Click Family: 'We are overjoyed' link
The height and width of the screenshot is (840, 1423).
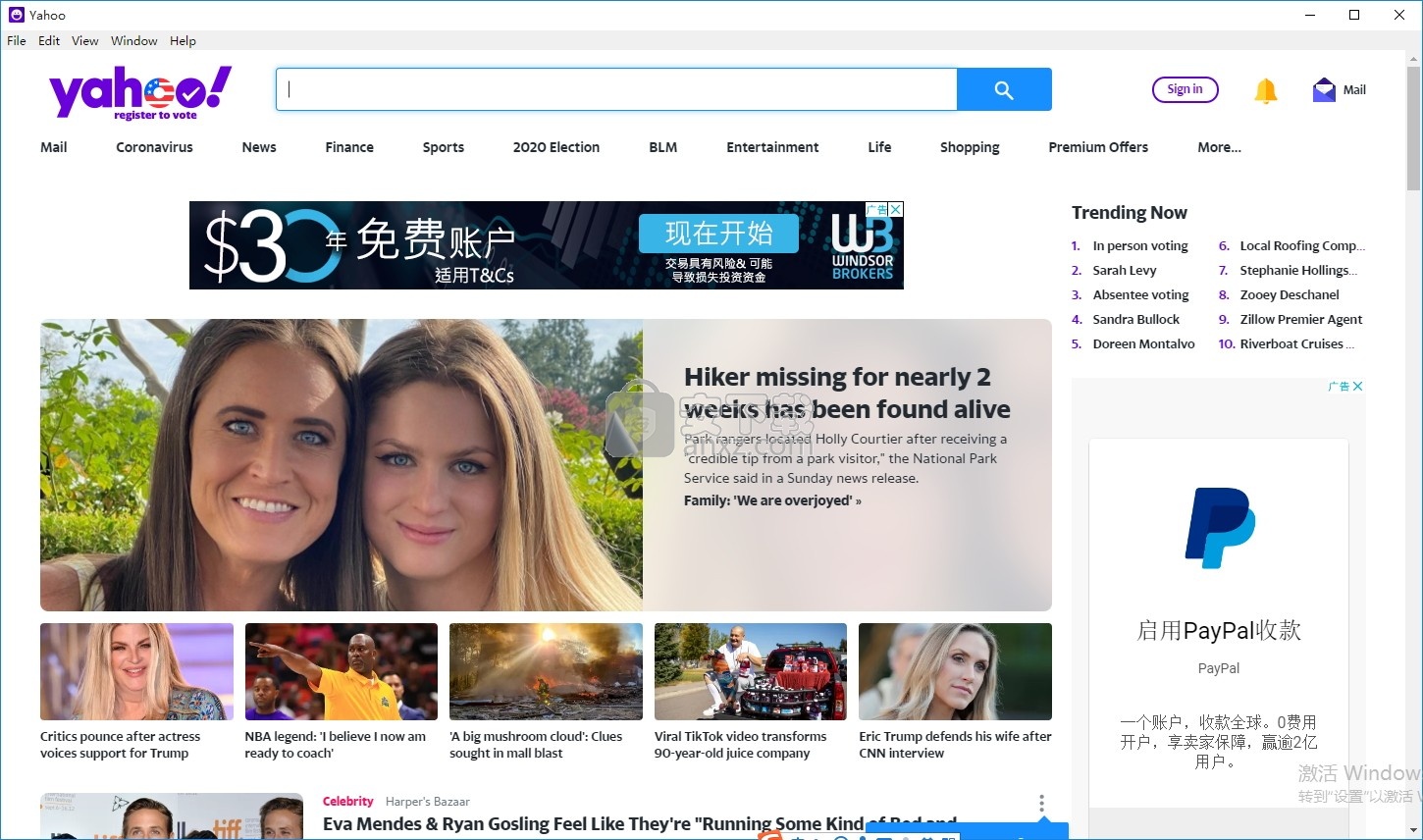pyautogui.click(x=772, y=500)
